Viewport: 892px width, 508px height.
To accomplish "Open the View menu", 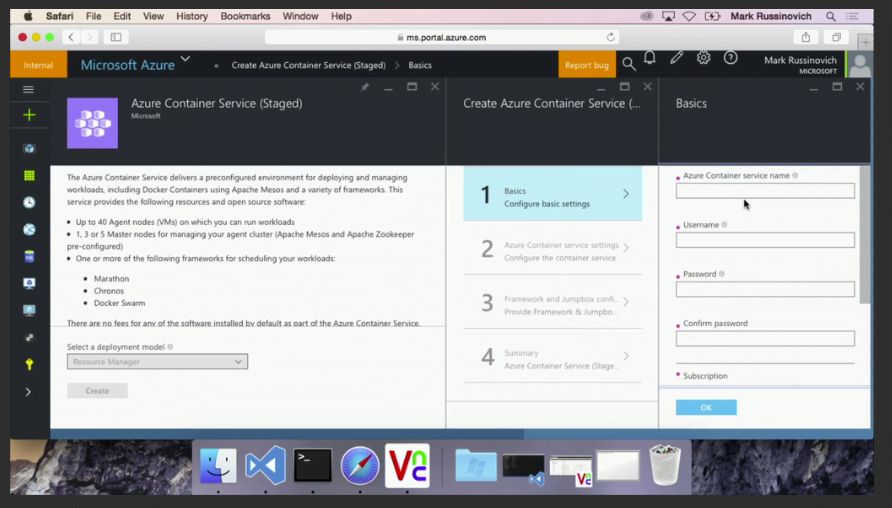I will [x=153, y=16].
